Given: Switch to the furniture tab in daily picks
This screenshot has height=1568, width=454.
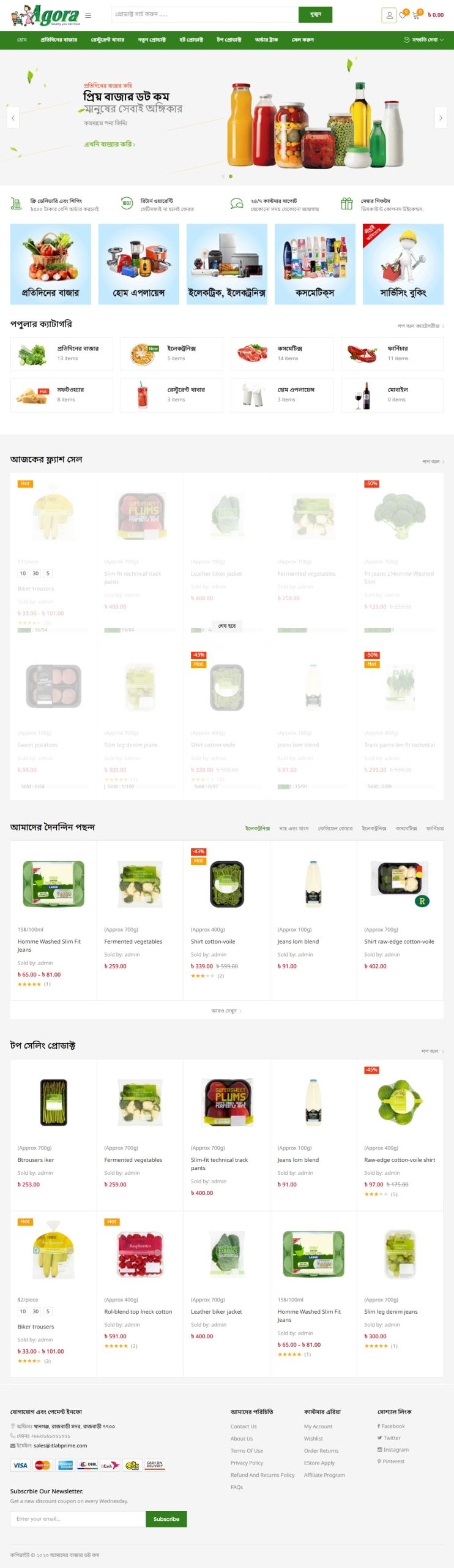Looking at the screenshot, I should coord(435,828).
